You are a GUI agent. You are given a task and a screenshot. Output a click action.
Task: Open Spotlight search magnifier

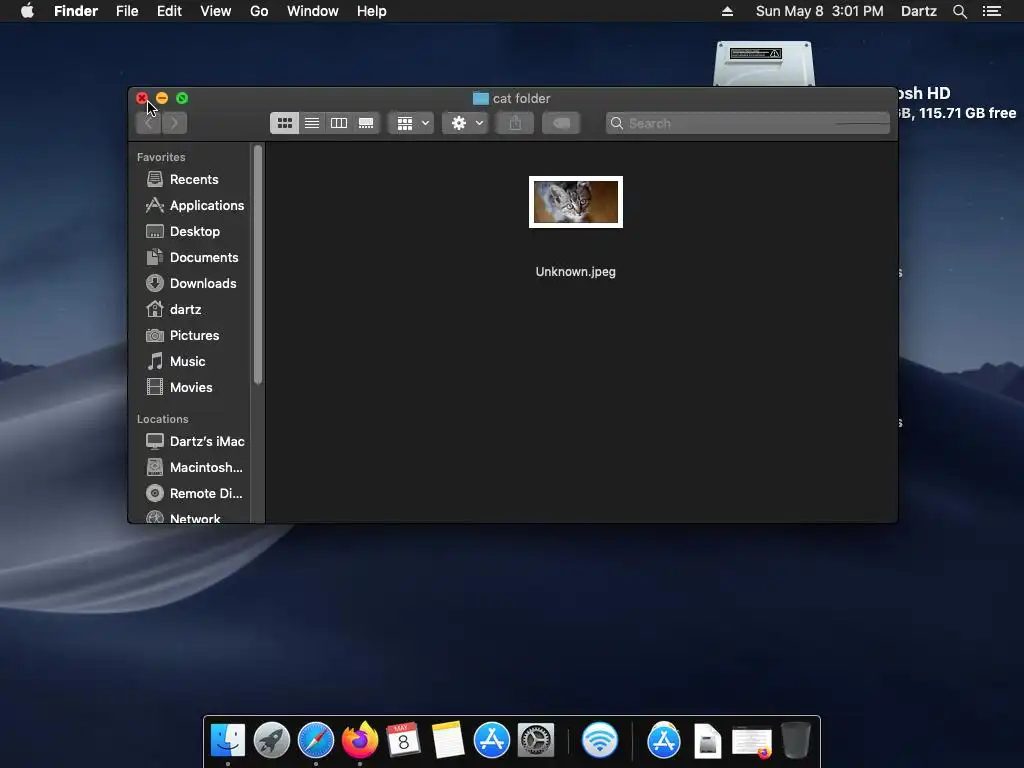tap(959, 11)
